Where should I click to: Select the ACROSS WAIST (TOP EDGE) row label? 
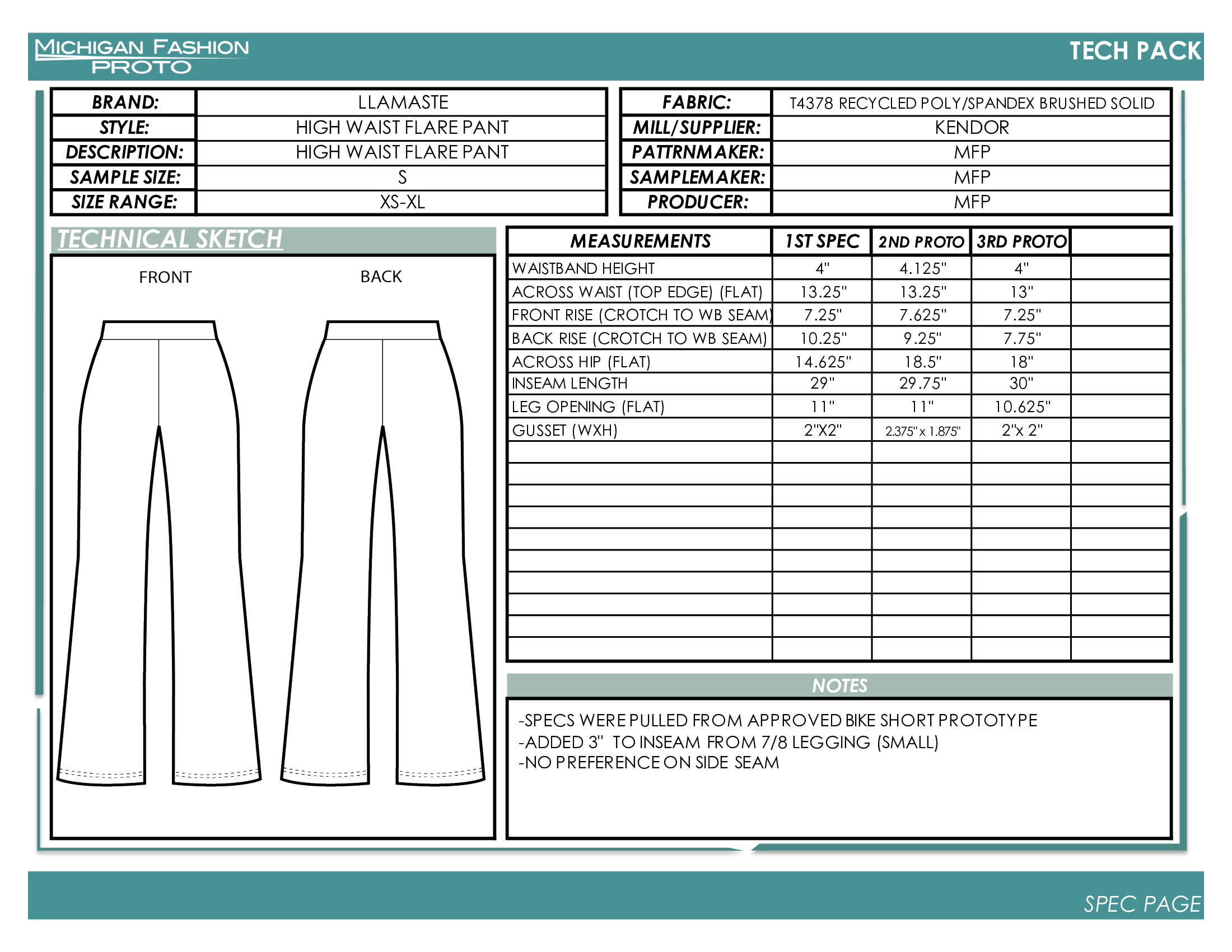pos(637,292)
